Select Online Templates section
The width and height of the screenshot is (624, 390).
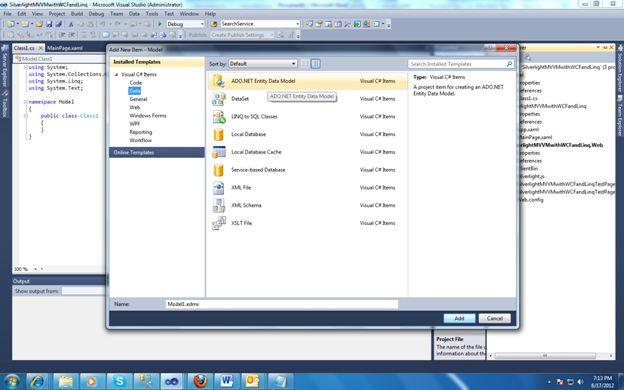tap(157, 152)
